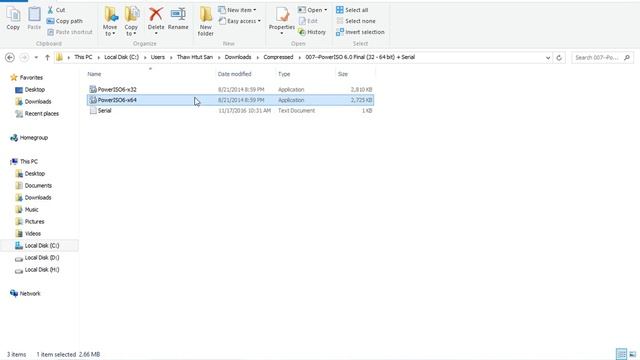This screenshot has height=360, width=640.
Task: Show file History
Action: (312, 32)
